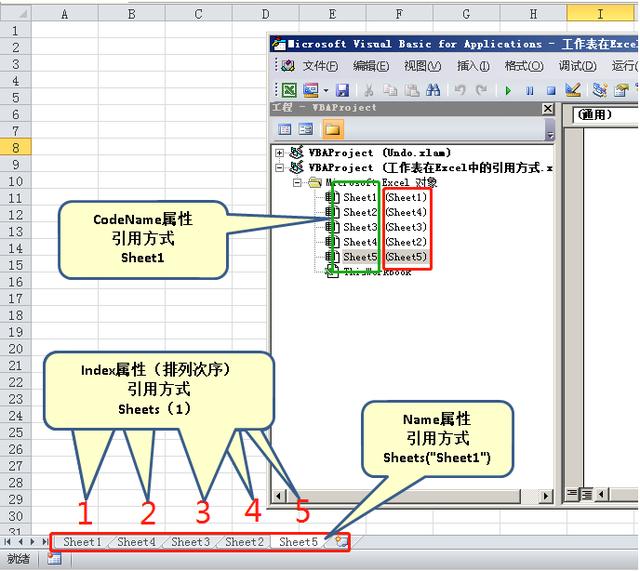Click the View Microsoft Excel toolbar icon
640x571 pixels.
point(289,90)
